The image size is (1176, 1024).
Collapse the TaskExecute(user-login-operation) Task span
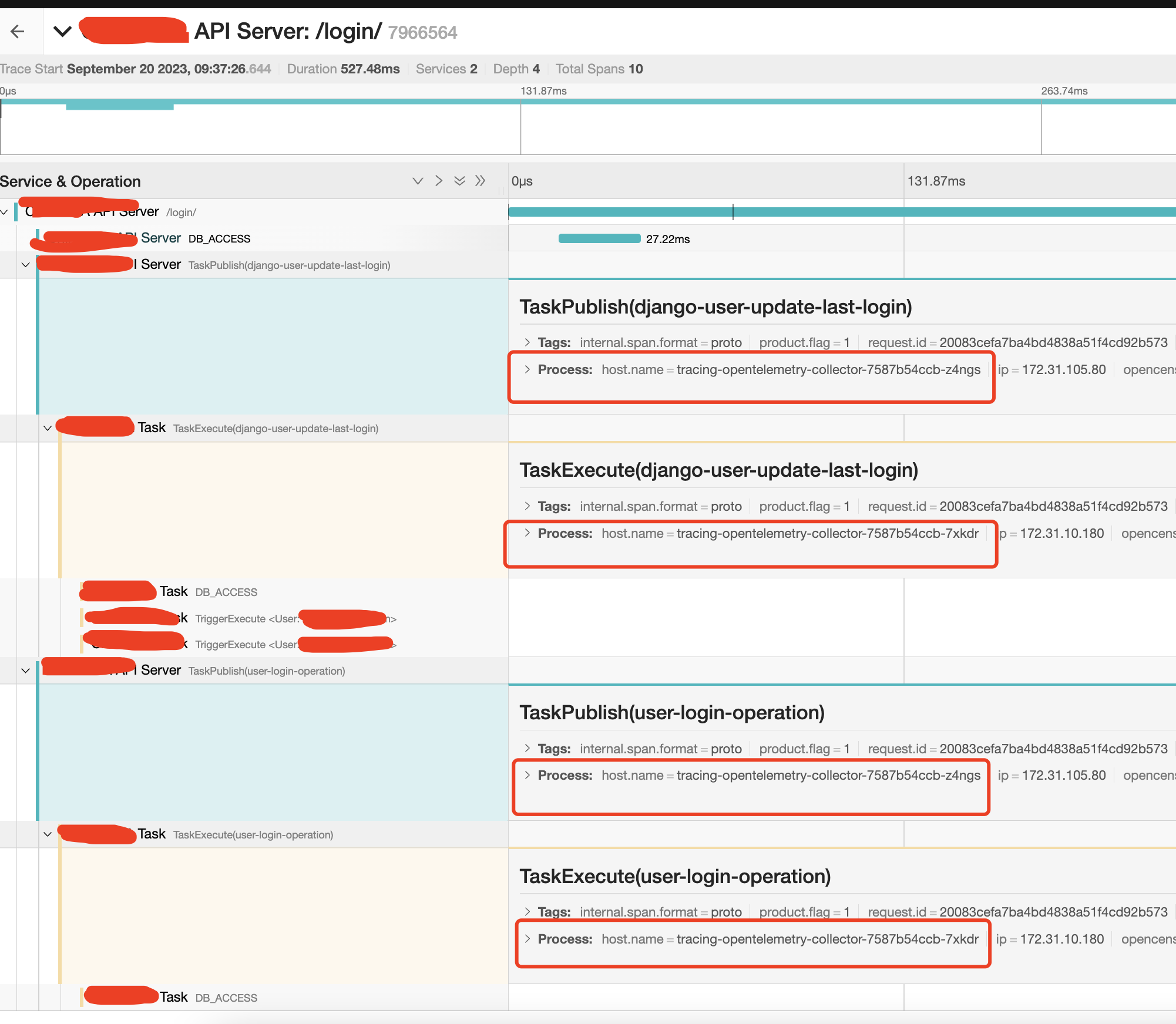coord(48,834)
